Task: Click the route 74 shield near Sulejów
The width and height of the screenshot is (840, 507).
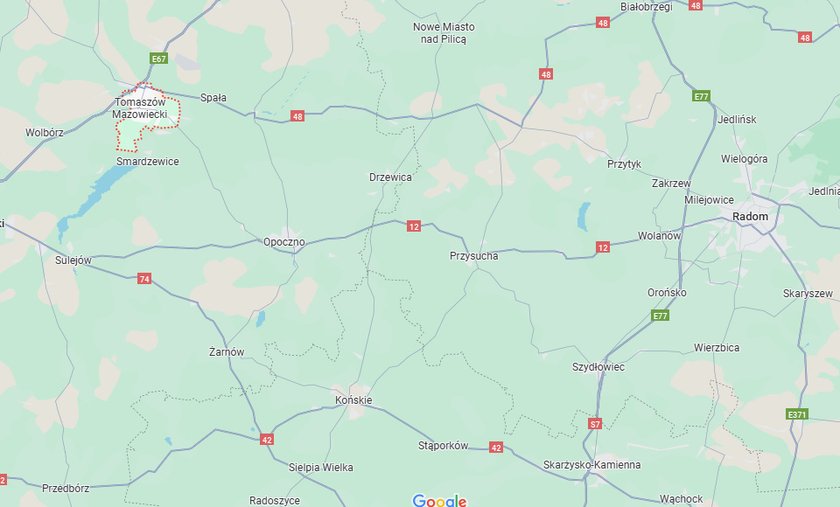Action: click(x=144, y=279)
